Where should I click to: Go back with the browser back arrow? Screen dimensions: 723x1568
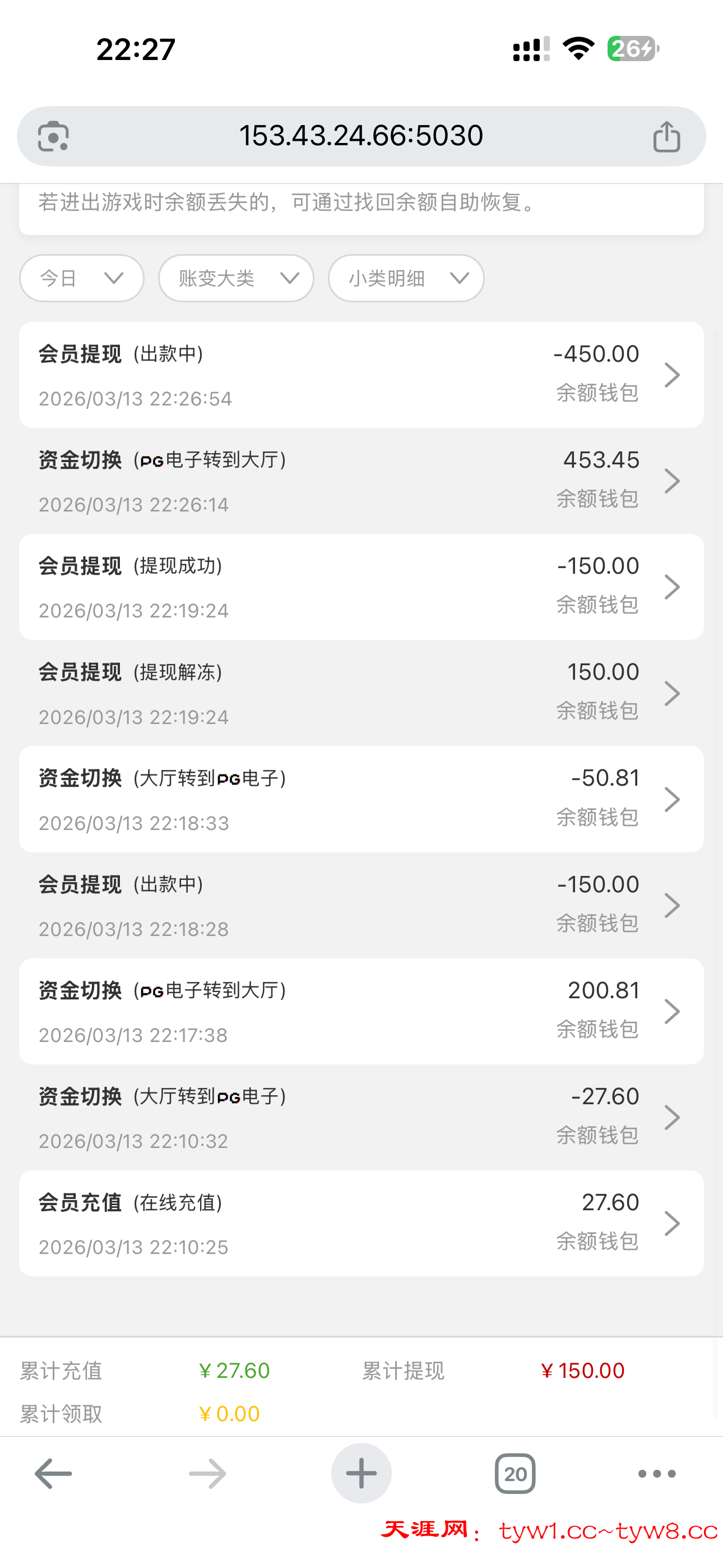[54, 1474]
